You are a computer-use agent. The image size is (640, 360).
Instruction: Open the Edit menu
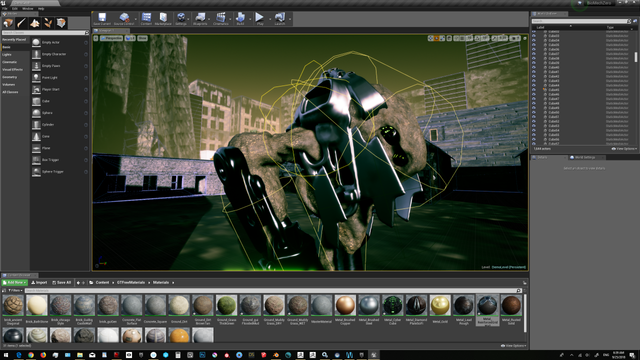[x=15, y=9]
